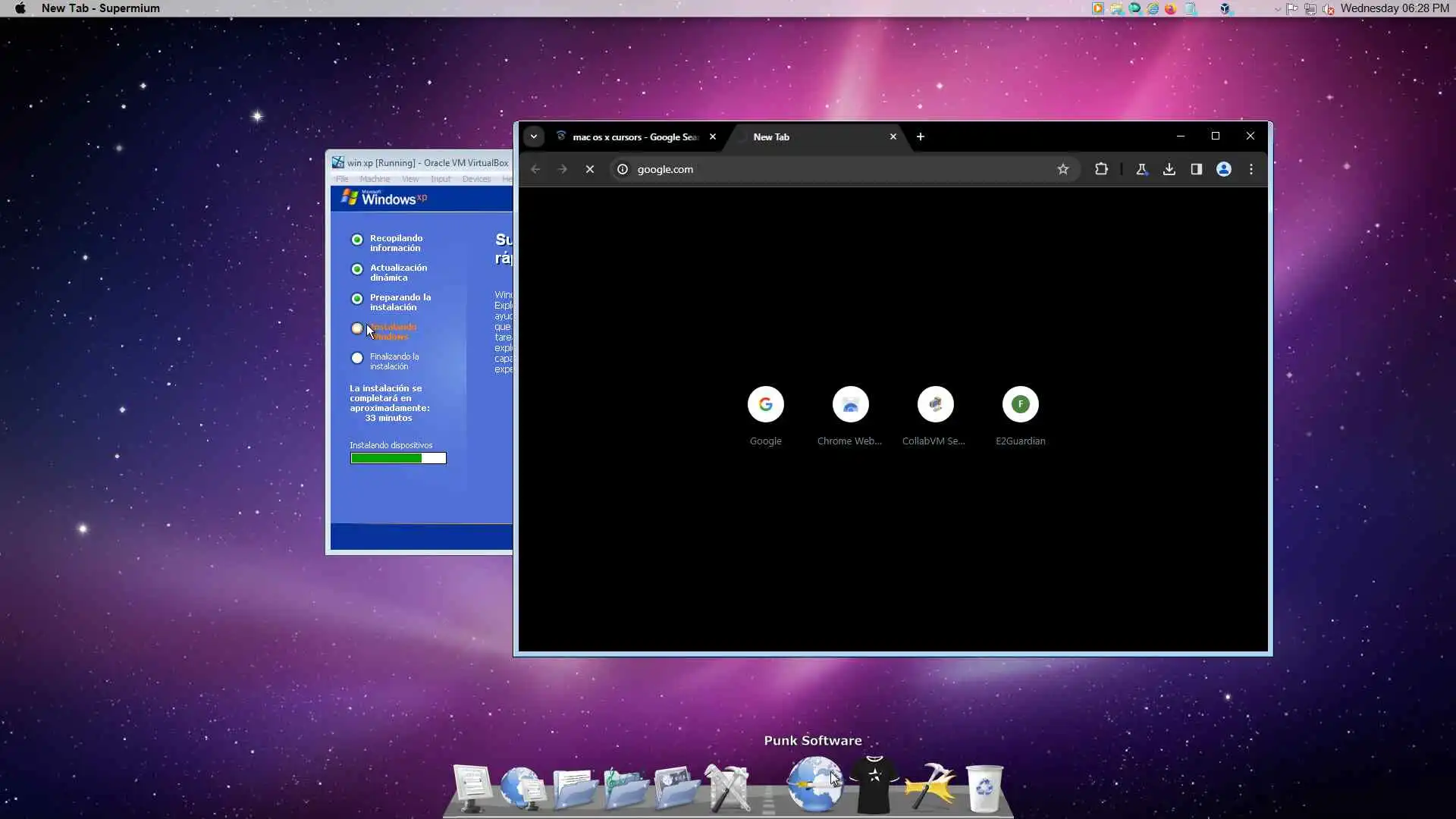Select the 'Actualización dinámica' radio step
This screenshot has width=1456, height=819.
click(357, 269)
